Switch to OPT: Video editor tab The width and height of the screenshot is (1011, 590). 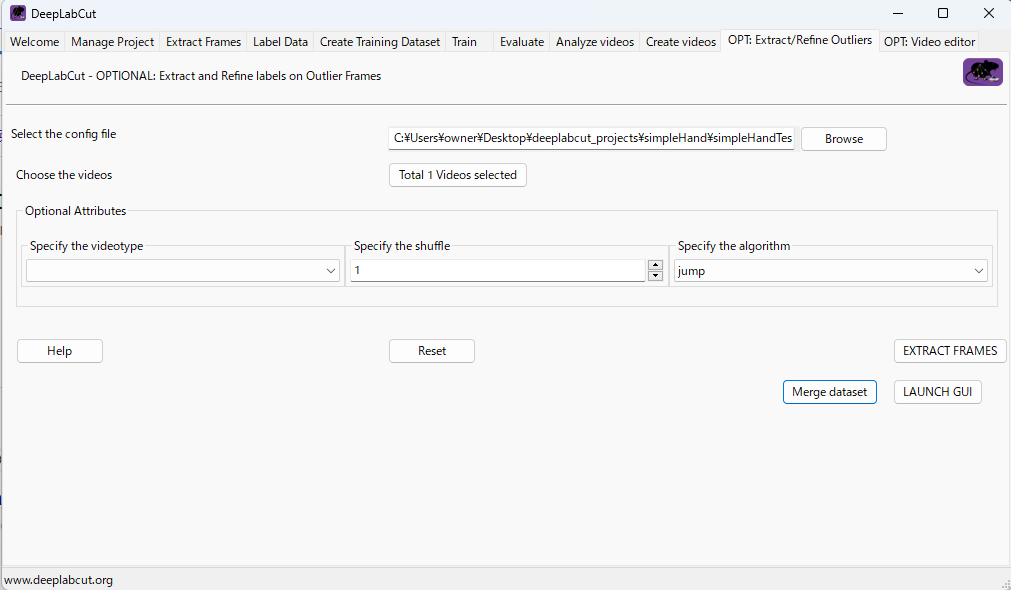coord(929,42)
